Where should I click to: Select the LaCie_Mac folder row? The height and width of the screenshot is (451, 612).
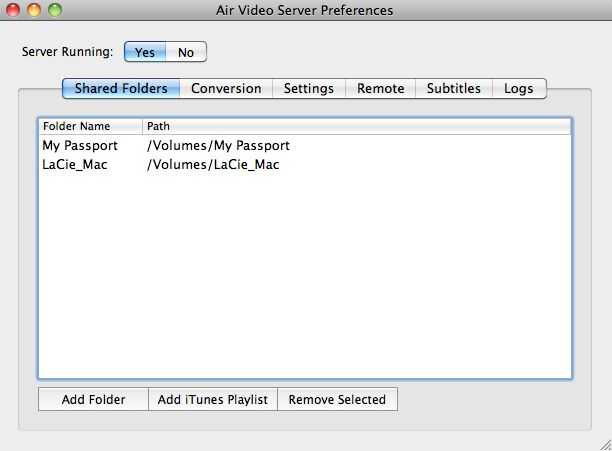(x=75, y=165)
